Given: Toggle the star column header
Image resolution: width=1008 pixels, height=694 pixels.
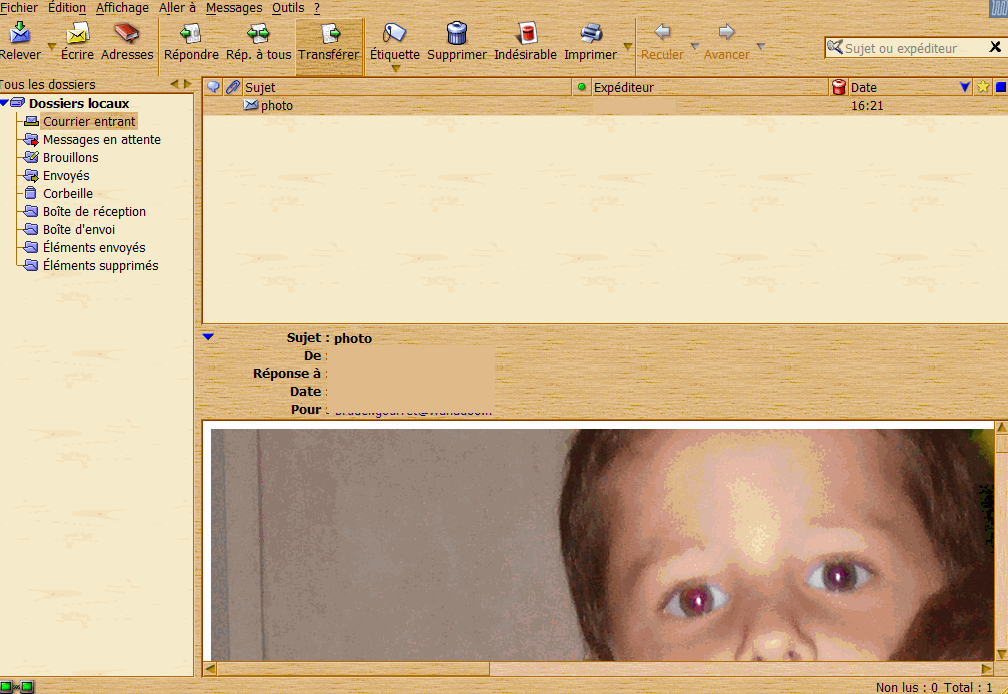Looking at the screenshot, I should tap(982, 88).
